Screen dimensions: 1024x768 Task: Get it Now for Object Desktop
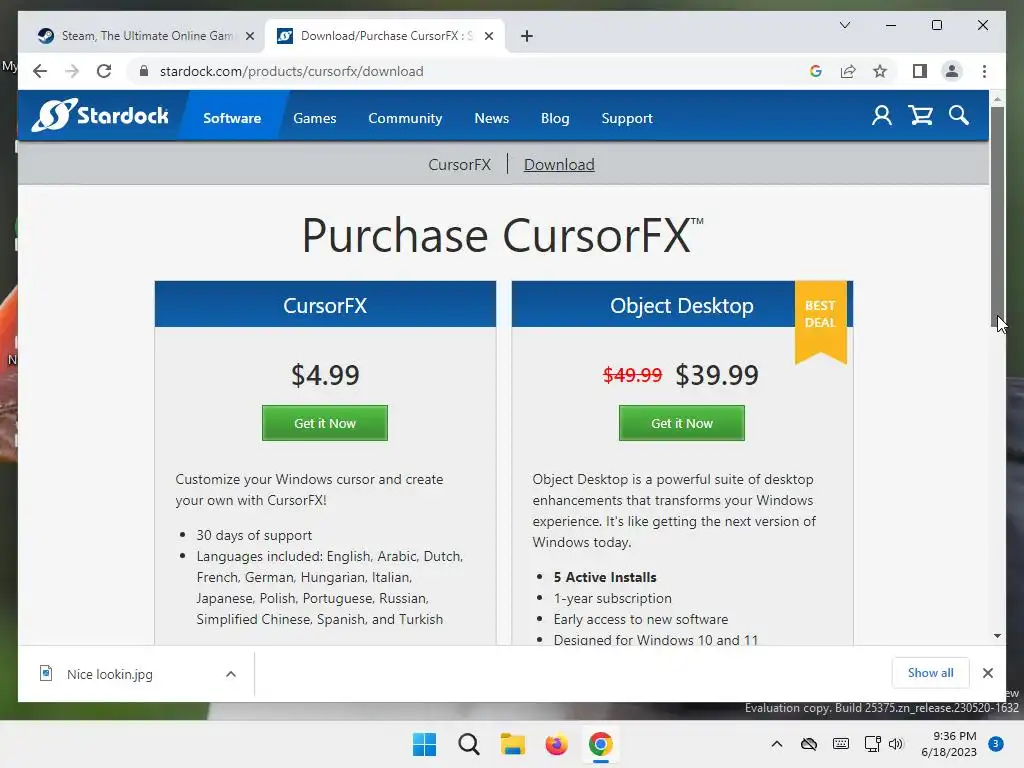[682, 423]
